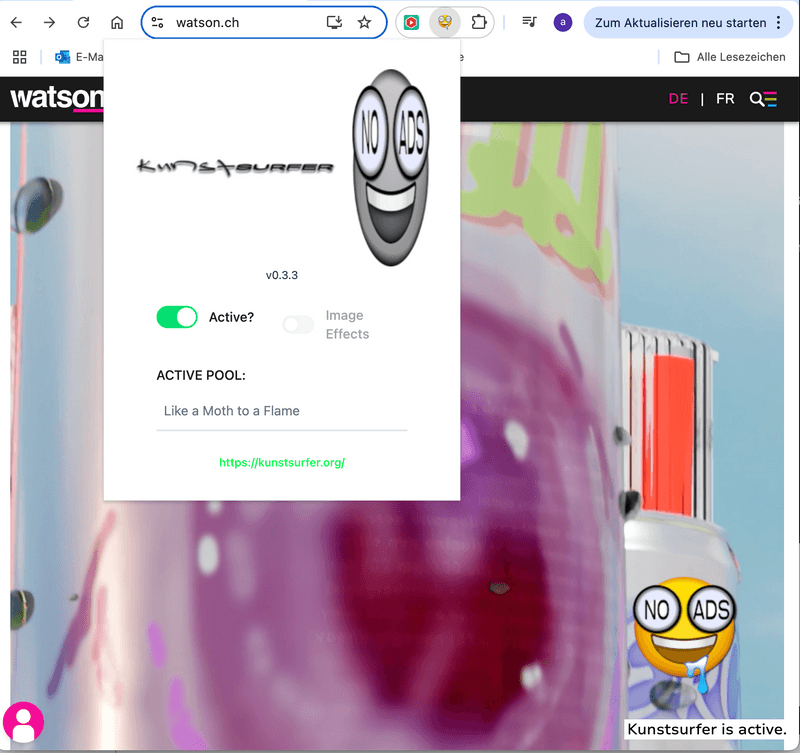The height and width of the screenshot is (753, 800).
Task: Open the kunstsurfer.org link
Action: 282,463
